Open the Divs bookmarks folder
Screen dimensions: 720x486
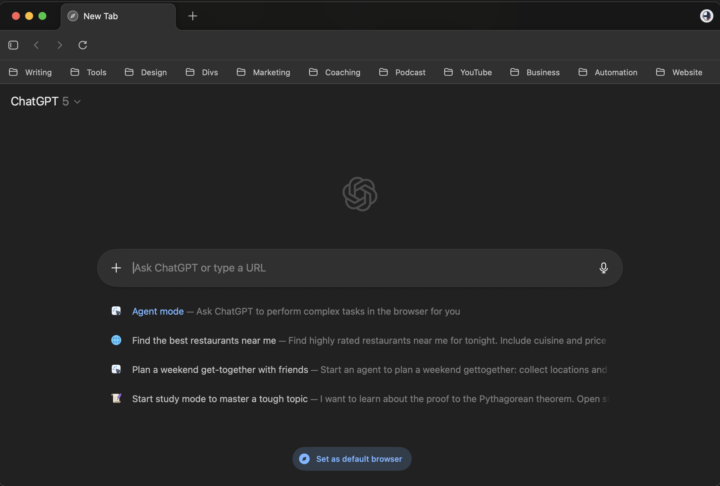202,72
